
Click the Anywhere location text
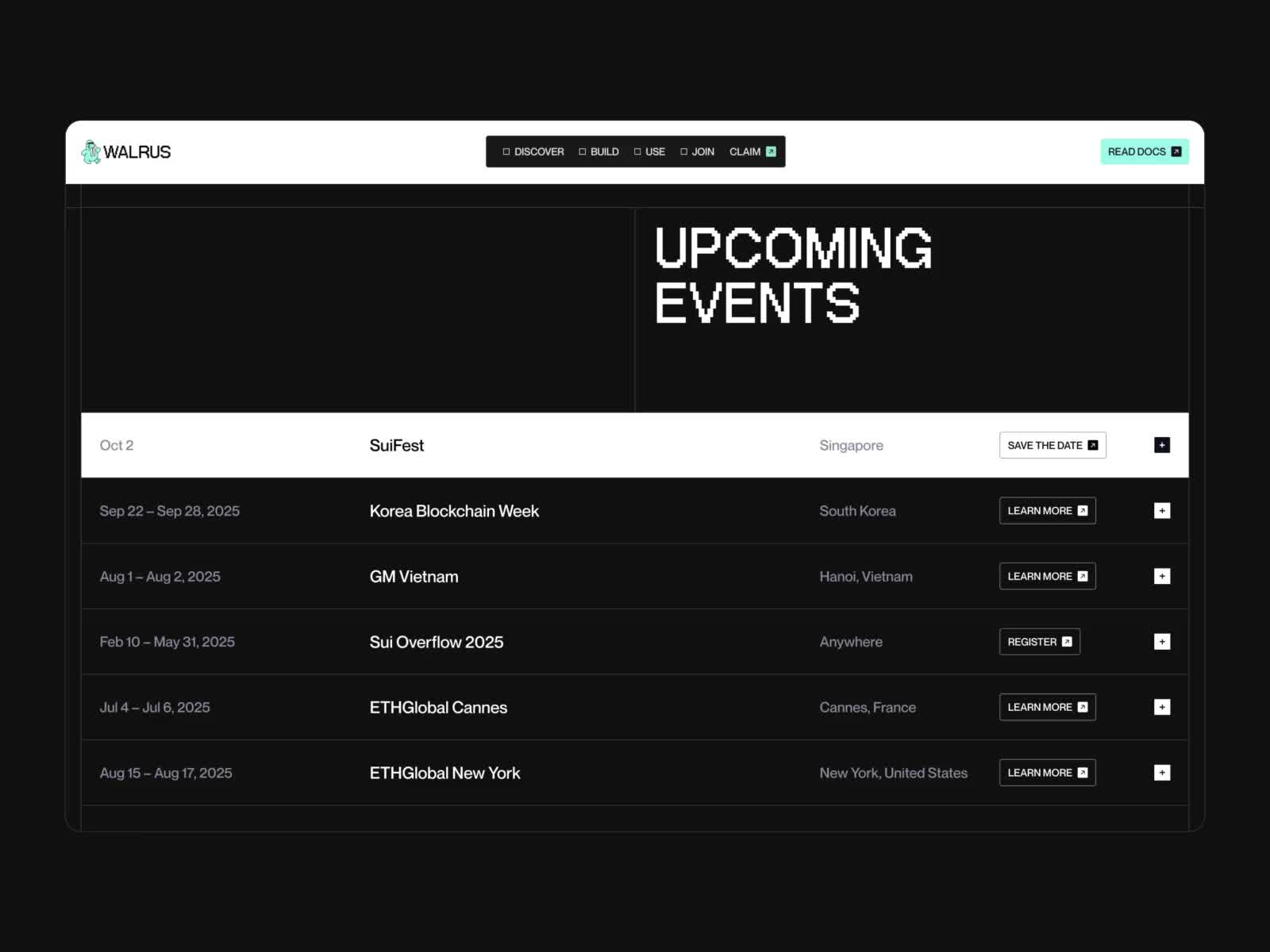pos(851,642)
